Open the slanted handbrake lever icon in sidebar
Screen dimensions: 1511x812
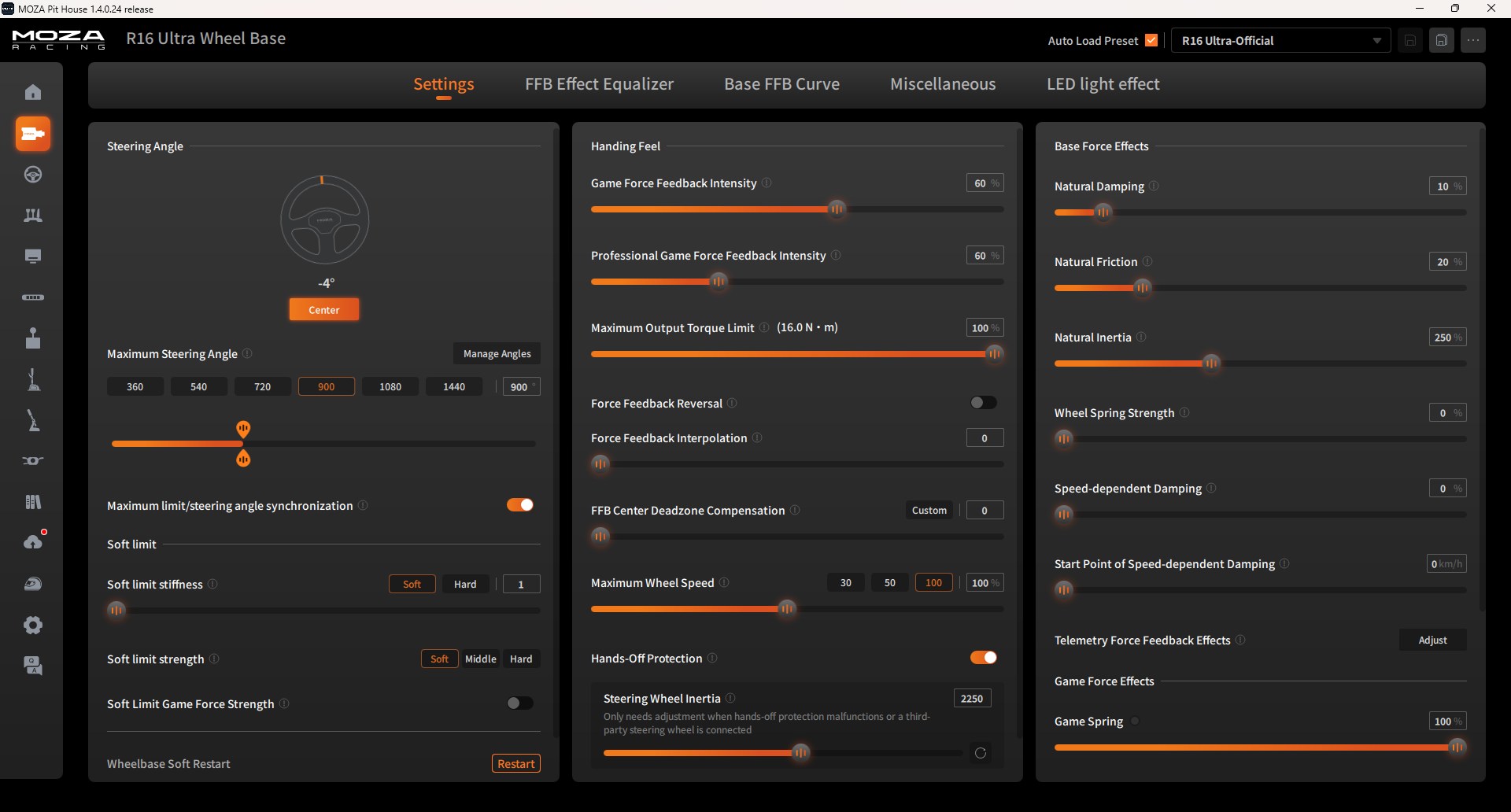33,420
